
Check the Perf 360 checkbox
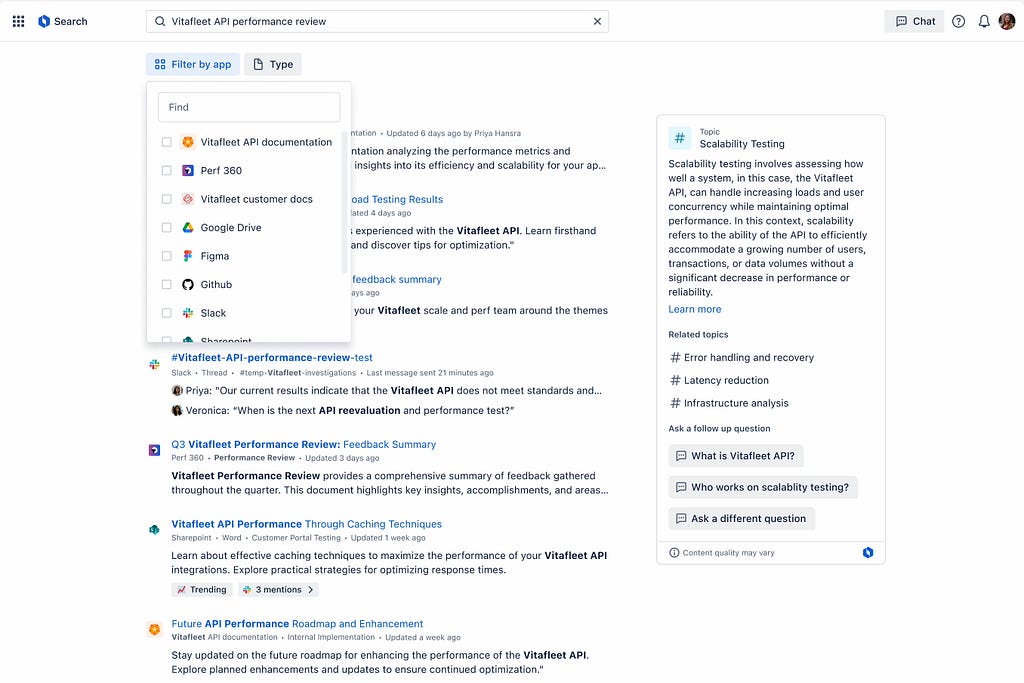point(167,170)
